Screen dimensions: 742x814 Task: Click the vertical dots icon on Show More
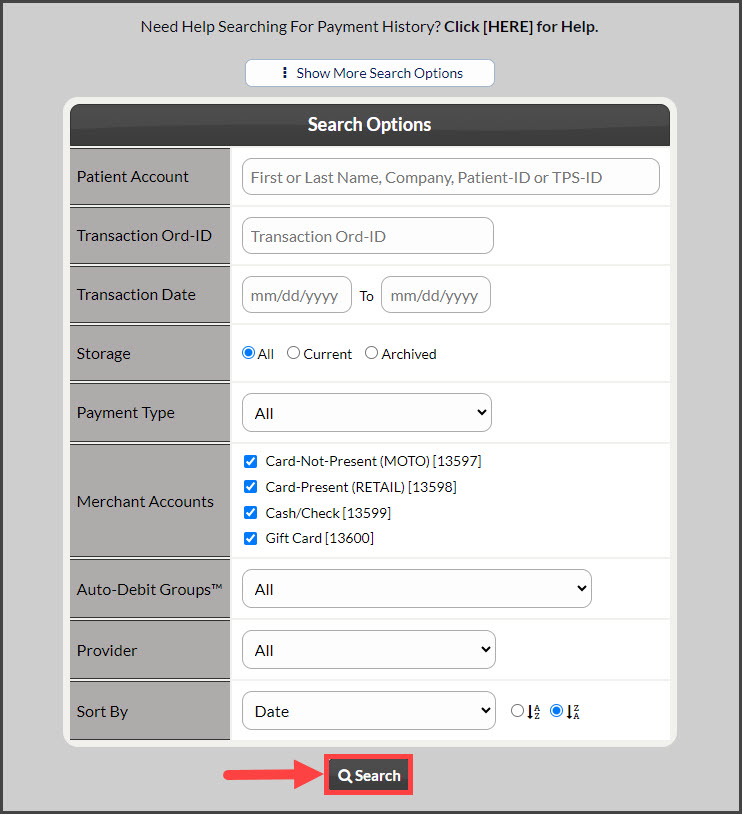pos(285,73)
